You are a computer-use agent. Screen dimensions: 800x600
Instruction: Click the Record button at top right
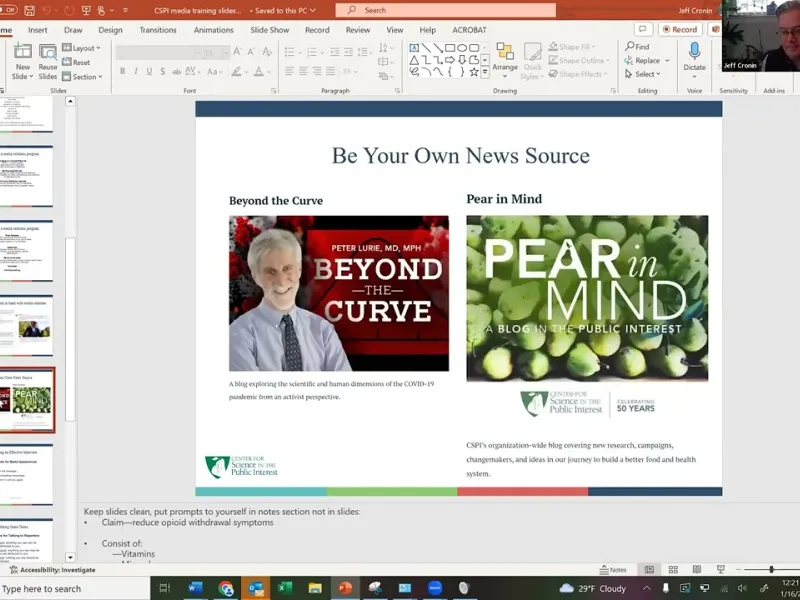[x=680, y=30]
